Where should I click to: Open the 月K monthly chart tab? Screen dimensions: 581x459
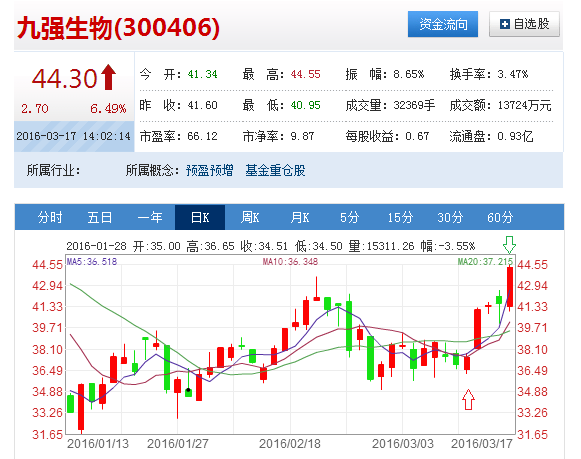point(300,217)
